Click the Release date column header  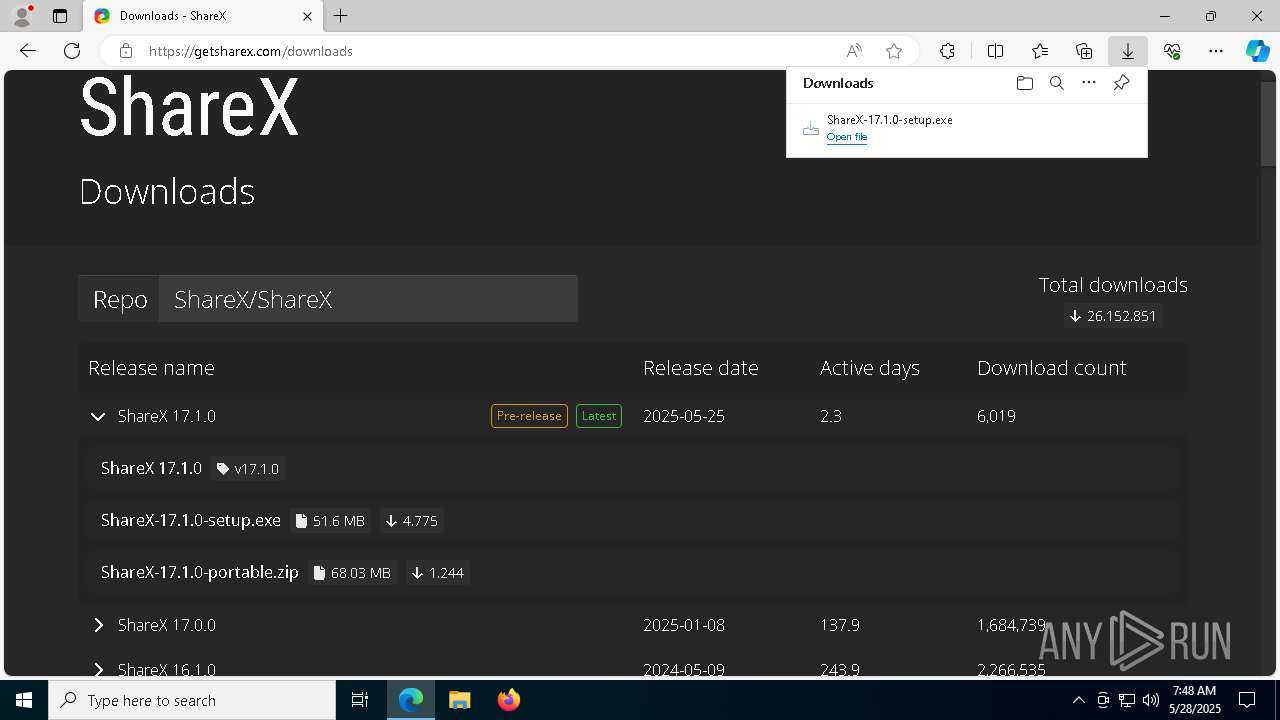(701, 368)
